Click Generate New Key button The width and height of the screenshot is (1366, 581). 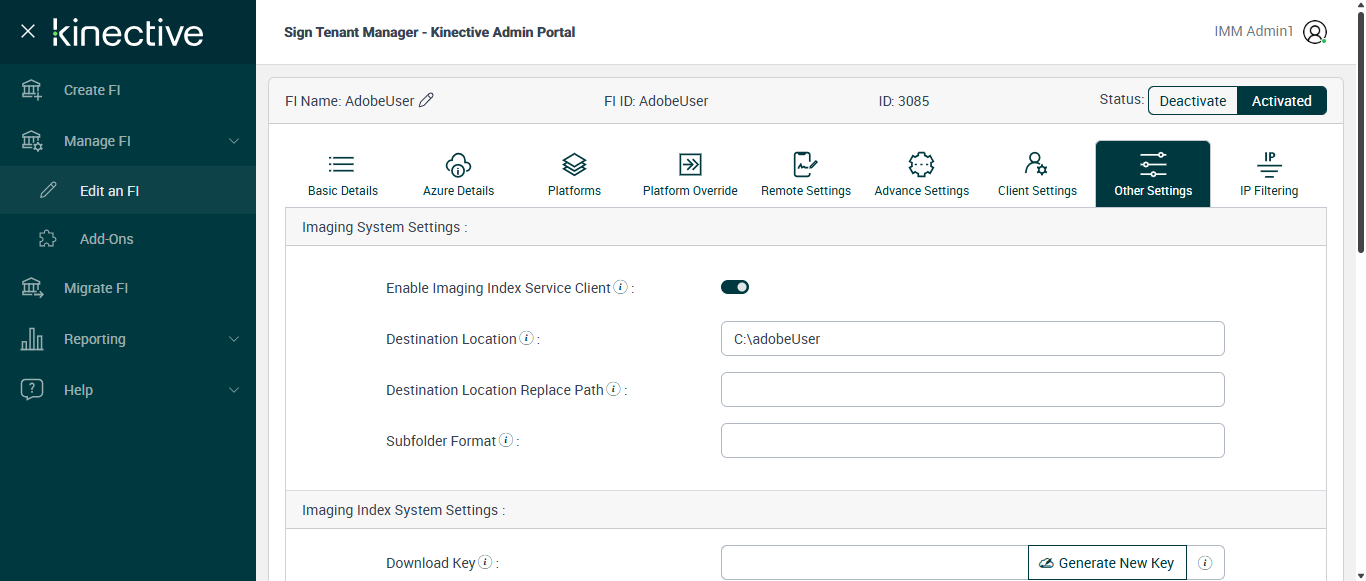coord(1107,563)
